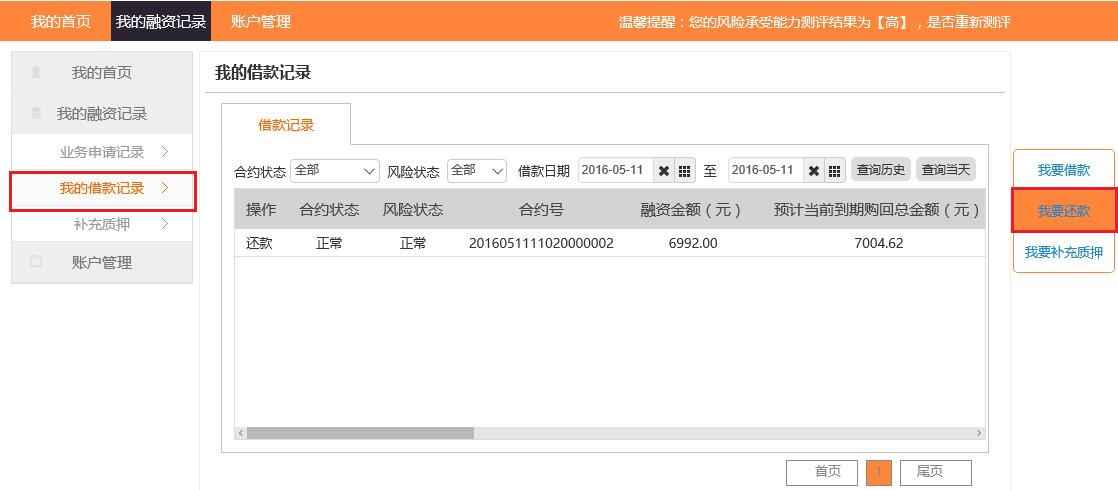Open 我的首页 in top navigation
The image size is (1118, 490).
point(61,21)
